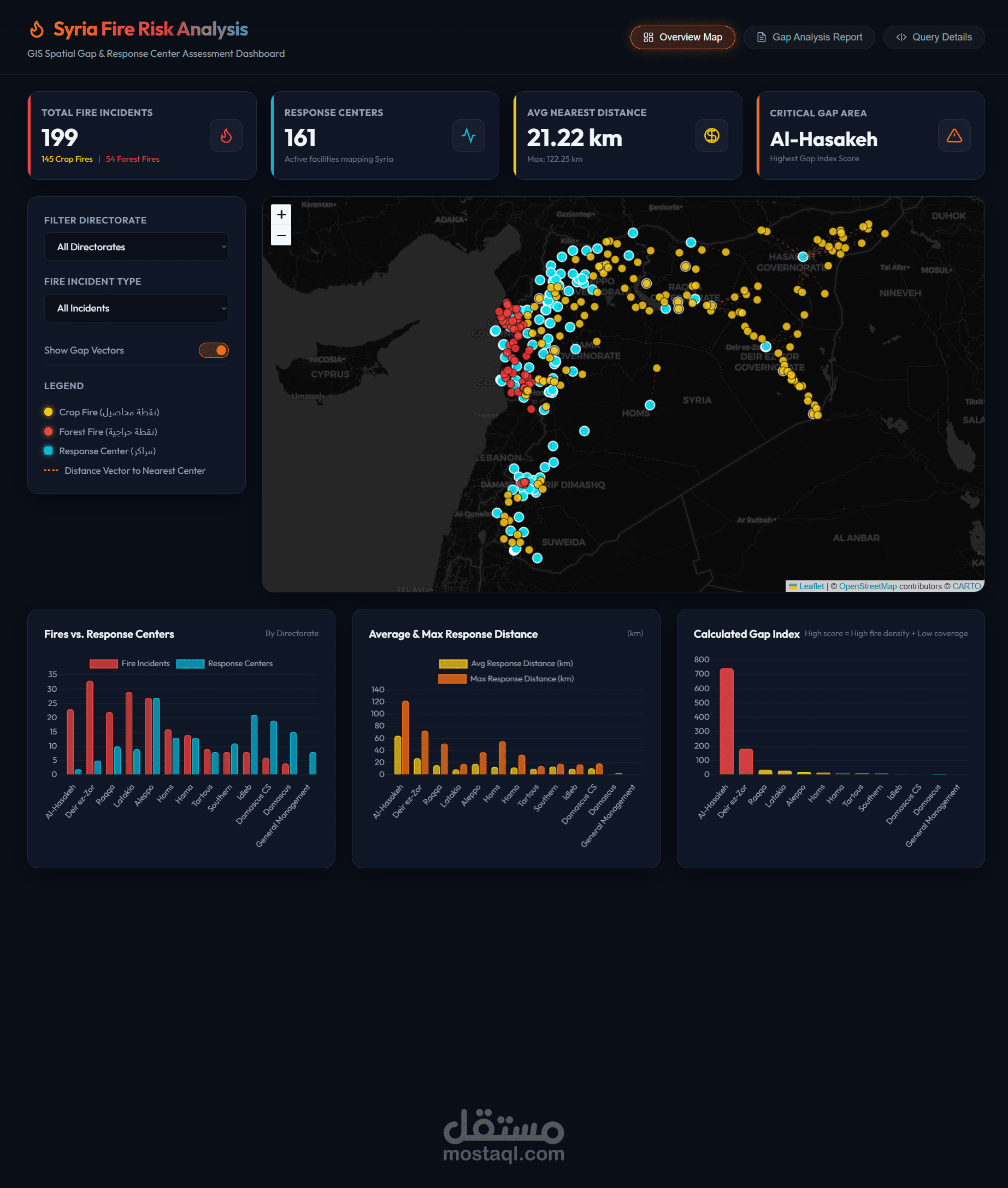Toggle Fire Incidents legend in bar chart
This screenshot has height=1188, width=1008.
(129, 663)
